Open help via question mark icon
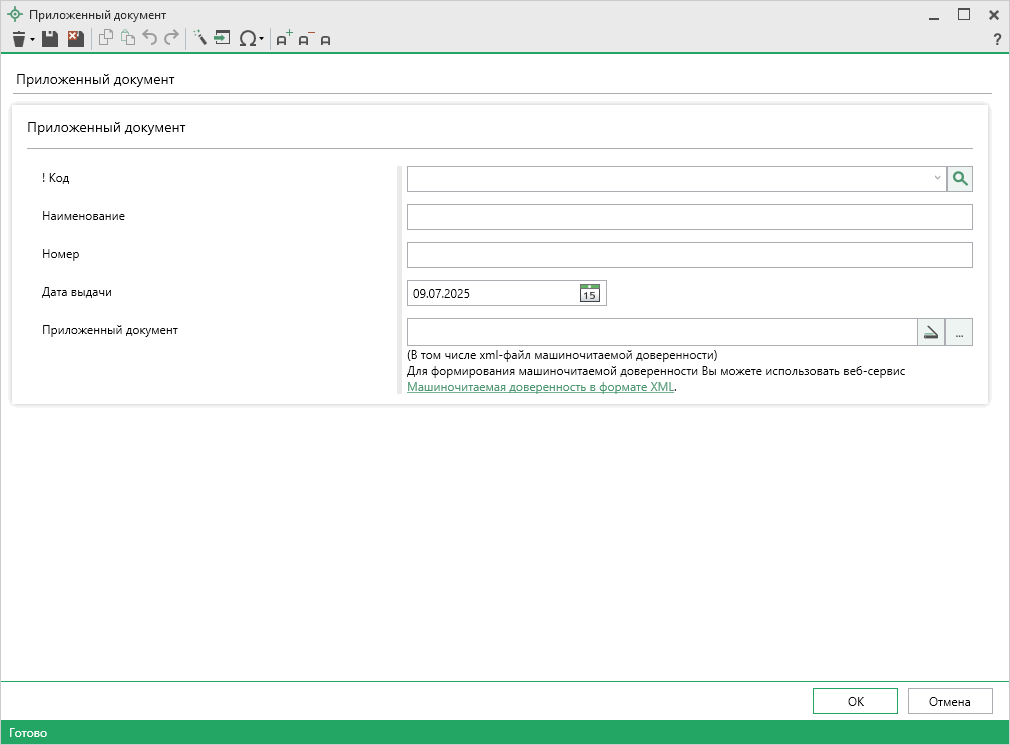The height and width of the screenshot is (745, 1010). click(996, 40)
